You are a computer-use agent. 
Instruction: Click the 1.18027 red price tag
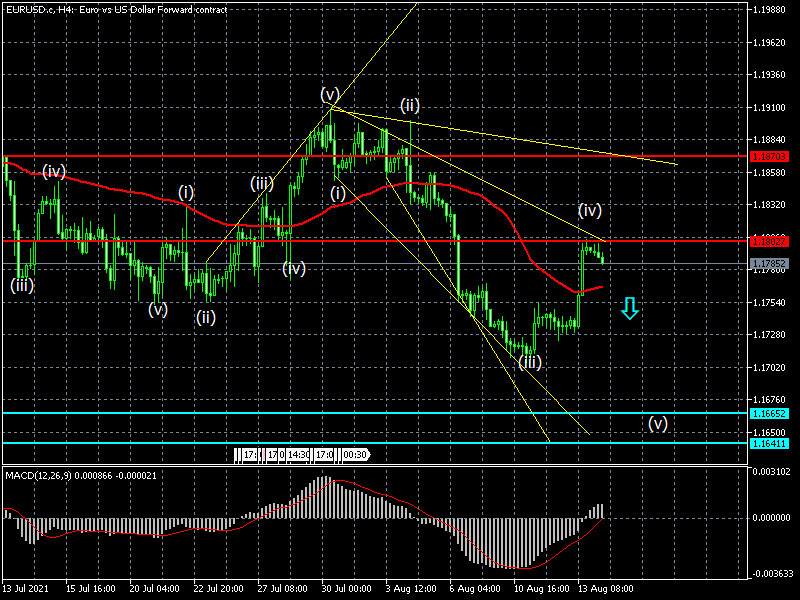[x=772, y=241]
